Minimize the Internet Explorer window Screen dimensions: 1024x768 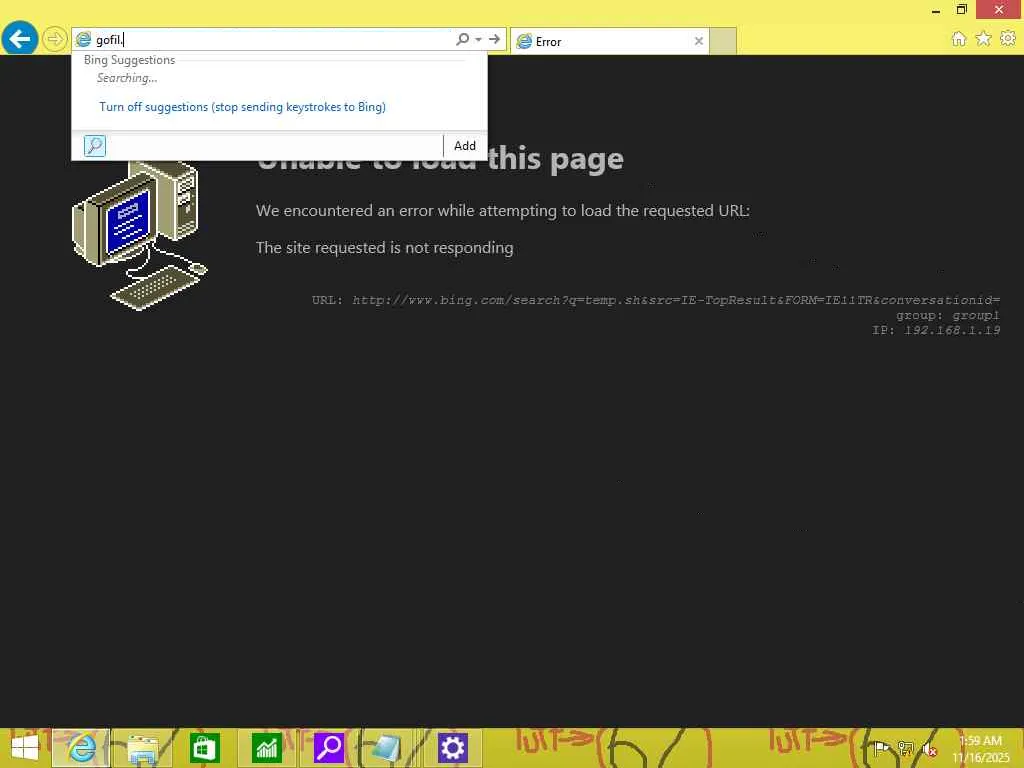coord(936,10)
